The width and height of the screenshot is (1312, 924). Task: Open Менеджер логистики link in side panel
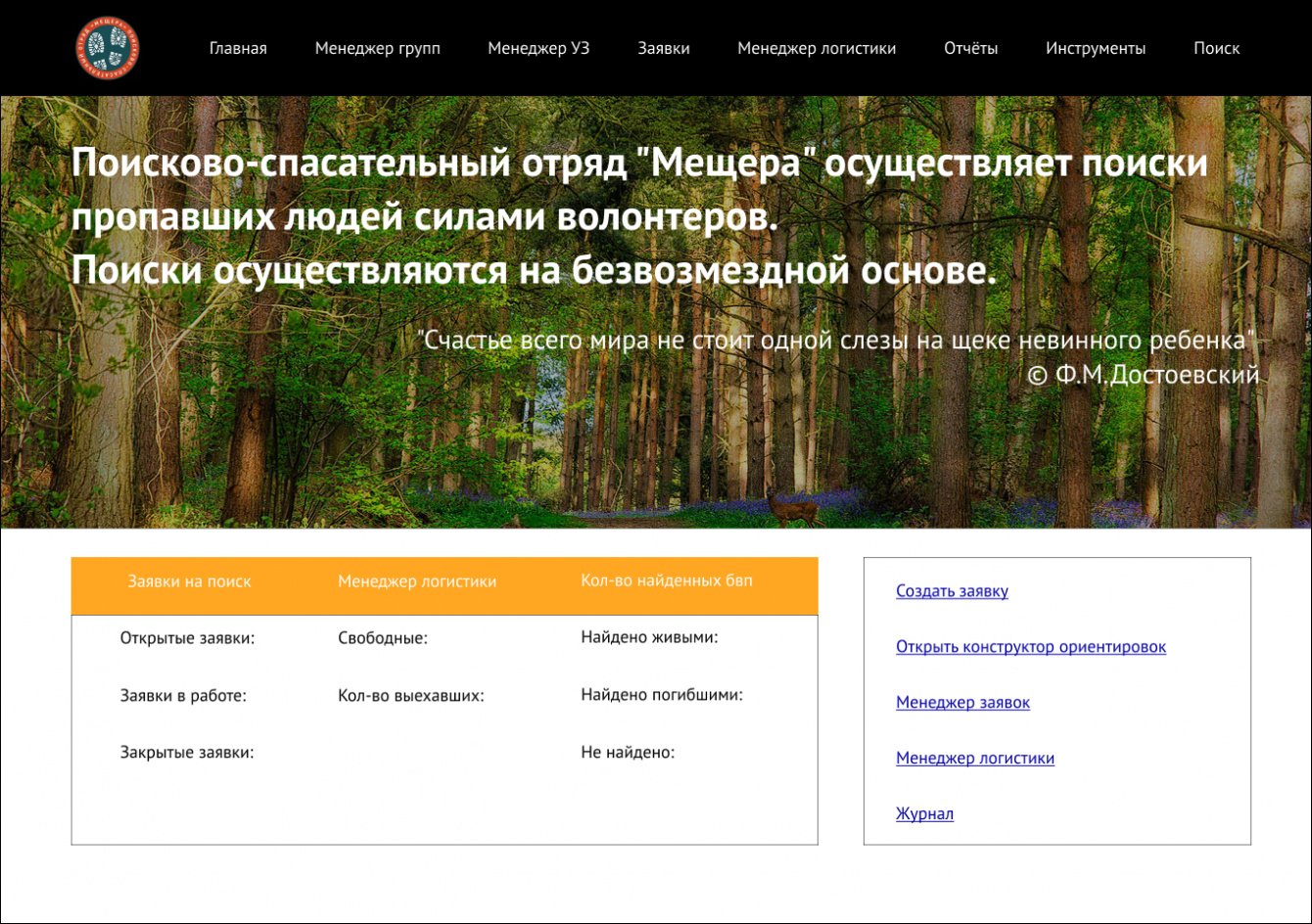(974, 759)
